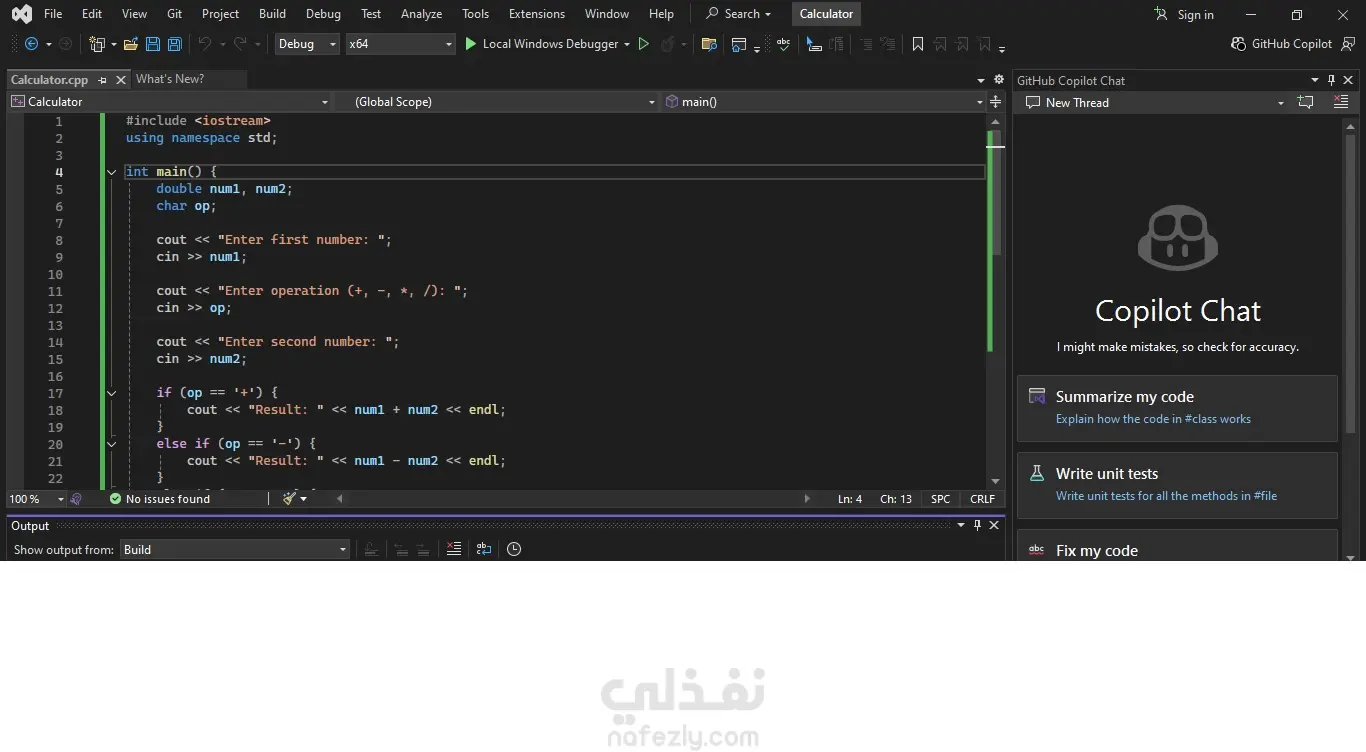Click the Navigate Backward arrow in the toolbar
1366x752 pixels.
pos(31,44)
